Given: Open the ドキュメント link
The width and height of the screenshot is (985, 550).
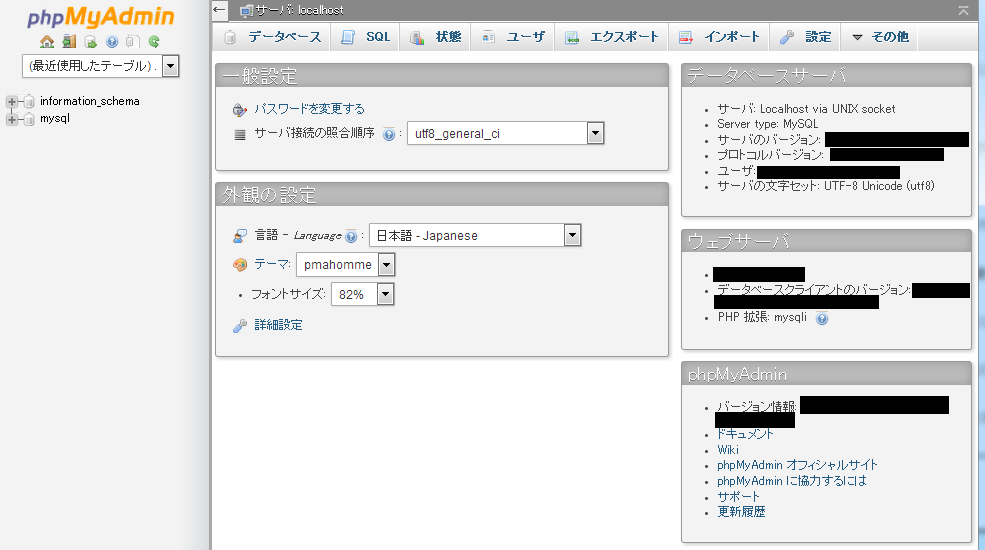Looking at the screenshot, I should click(745, 434).
